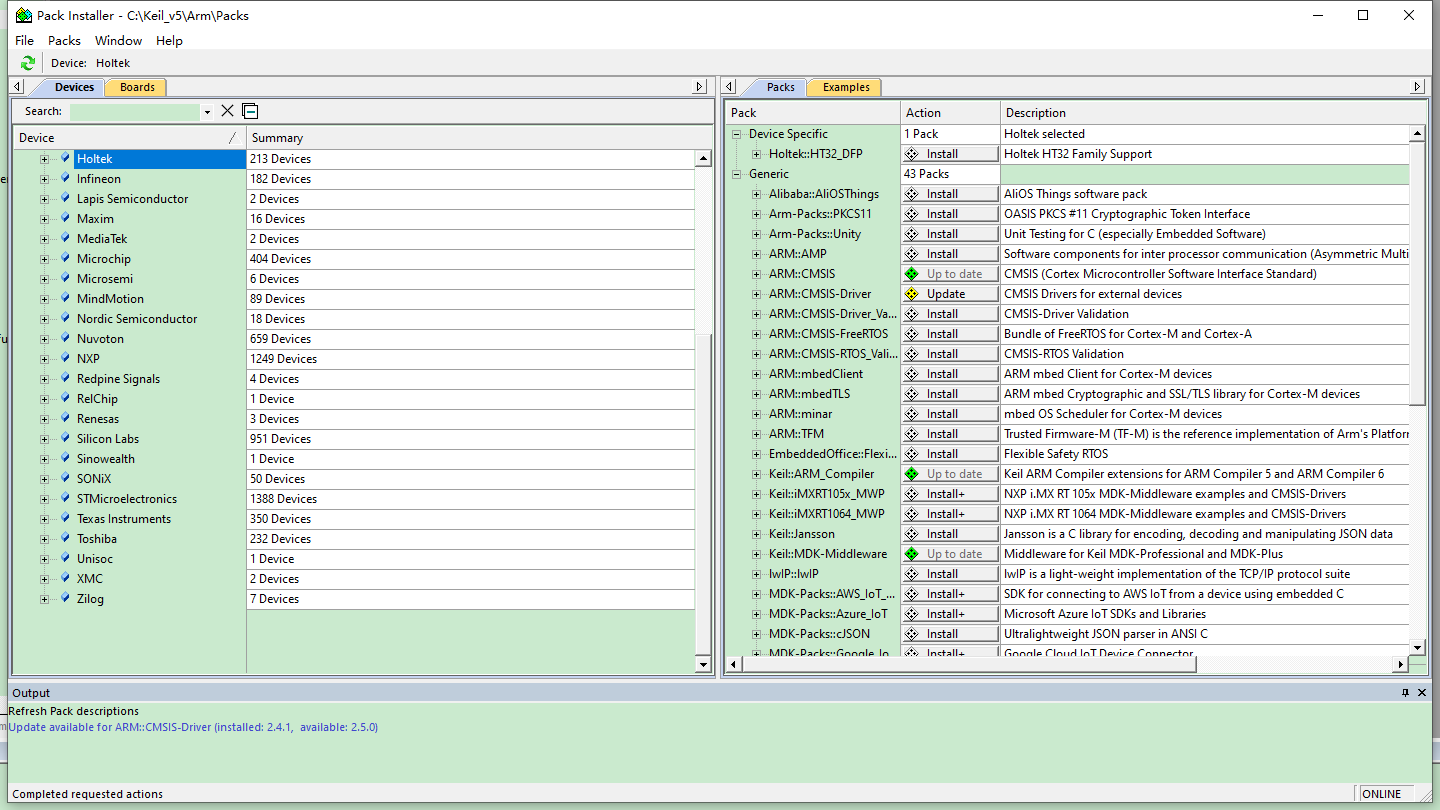
Task: Open the Window menu
Action: click(118, 40)
